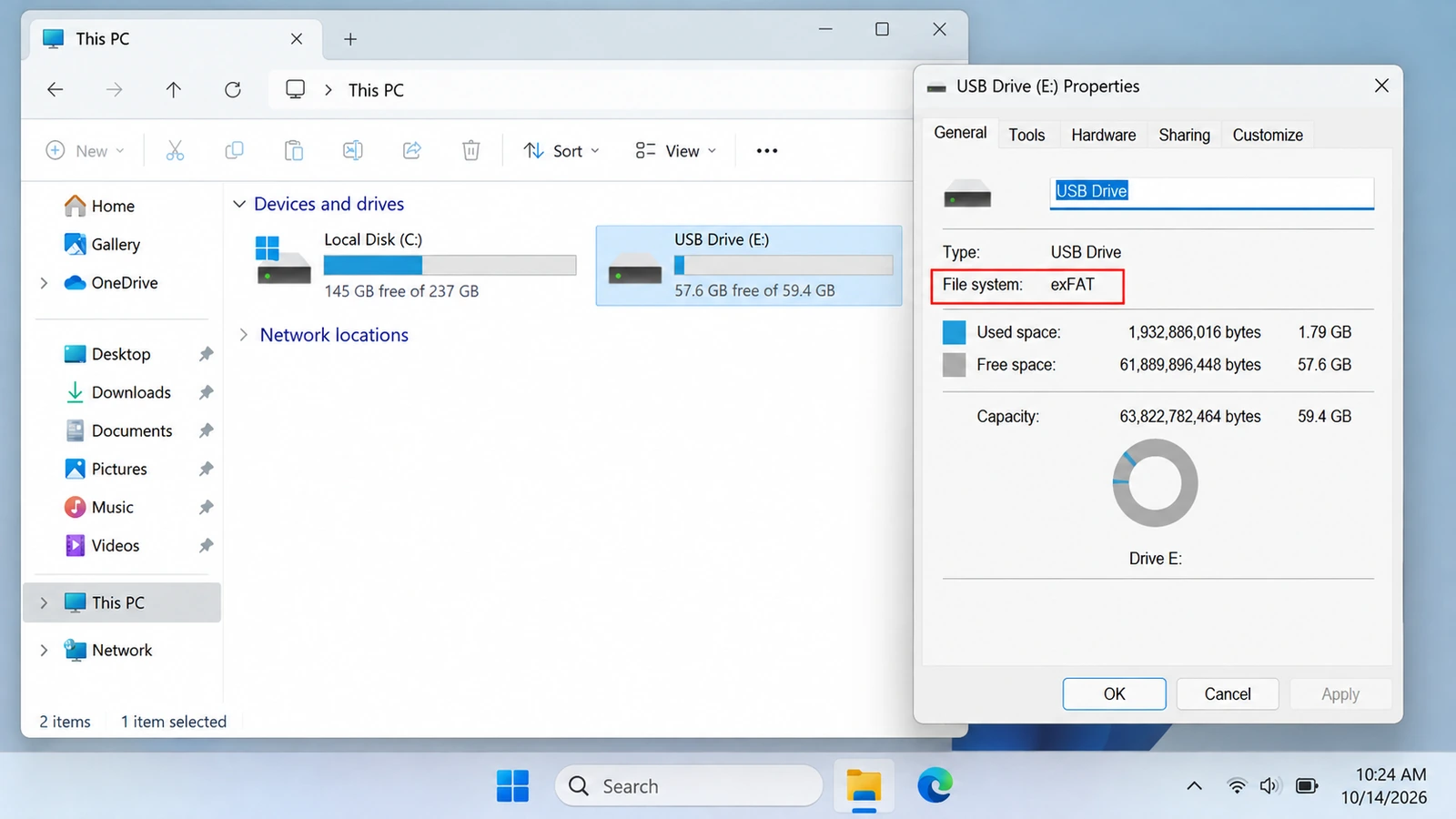Open File Explorer from the taskbar
The width and height of the screenshot is (1456, 819).
pos(864,785)
